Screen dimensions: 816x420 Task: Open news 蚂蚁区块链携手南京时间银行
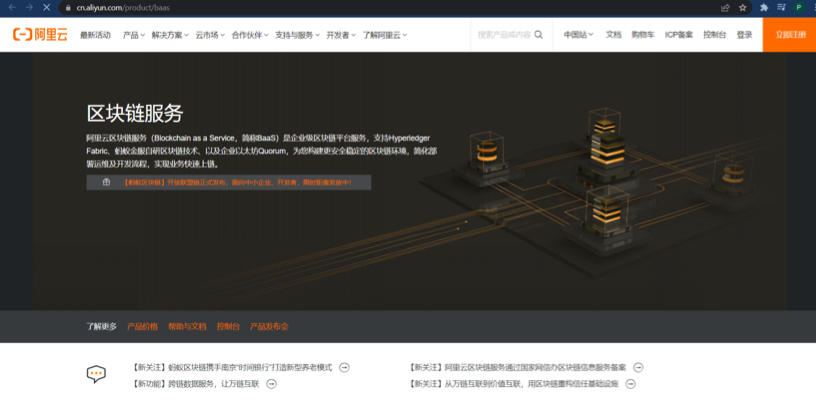(232, 367)
